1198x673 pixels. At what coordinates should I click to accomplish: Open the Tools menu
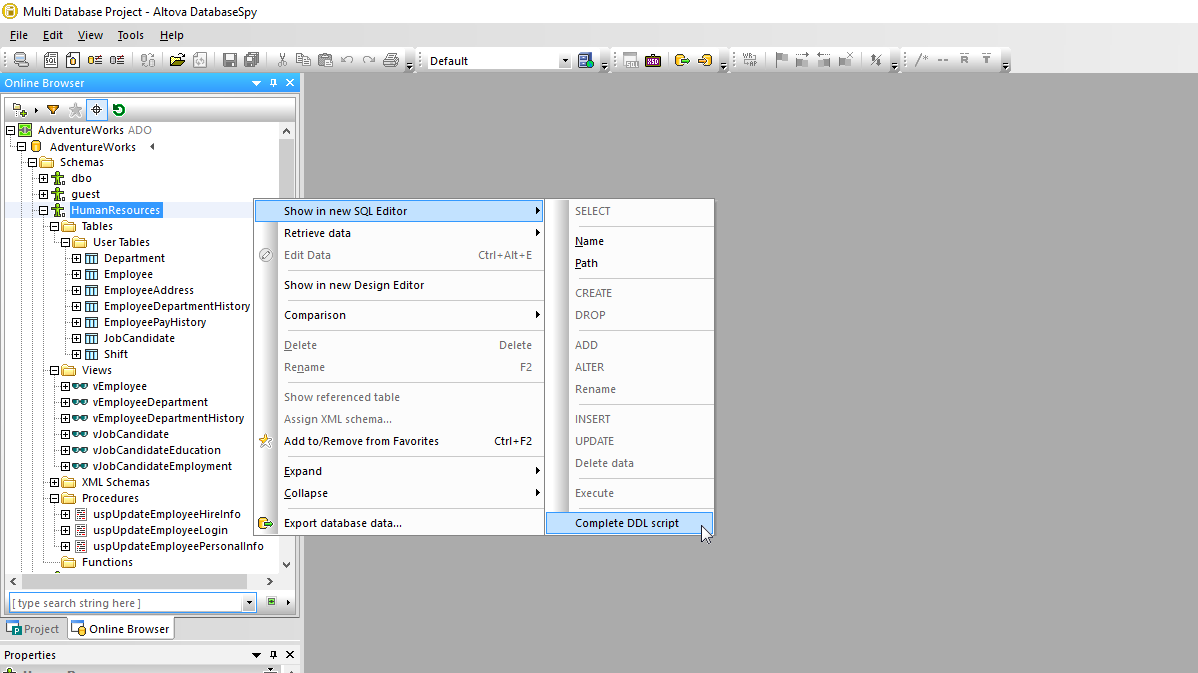pos(130,35)
